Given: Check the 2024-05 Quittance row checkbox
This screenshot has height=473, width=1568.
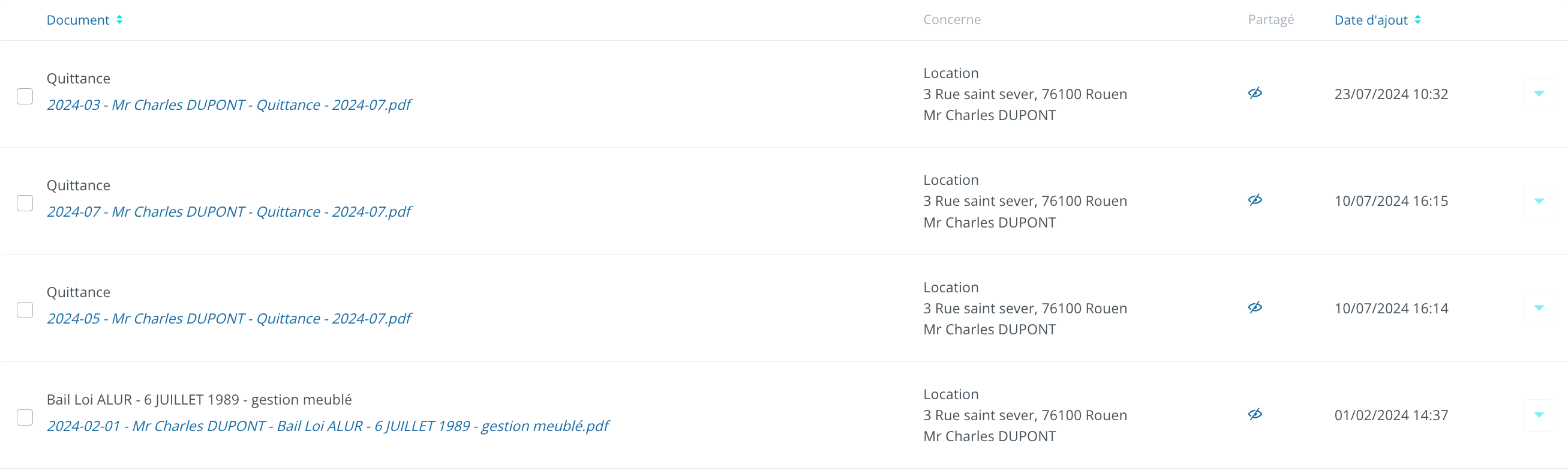Looking at the screenshot, I should click(25, 310).
